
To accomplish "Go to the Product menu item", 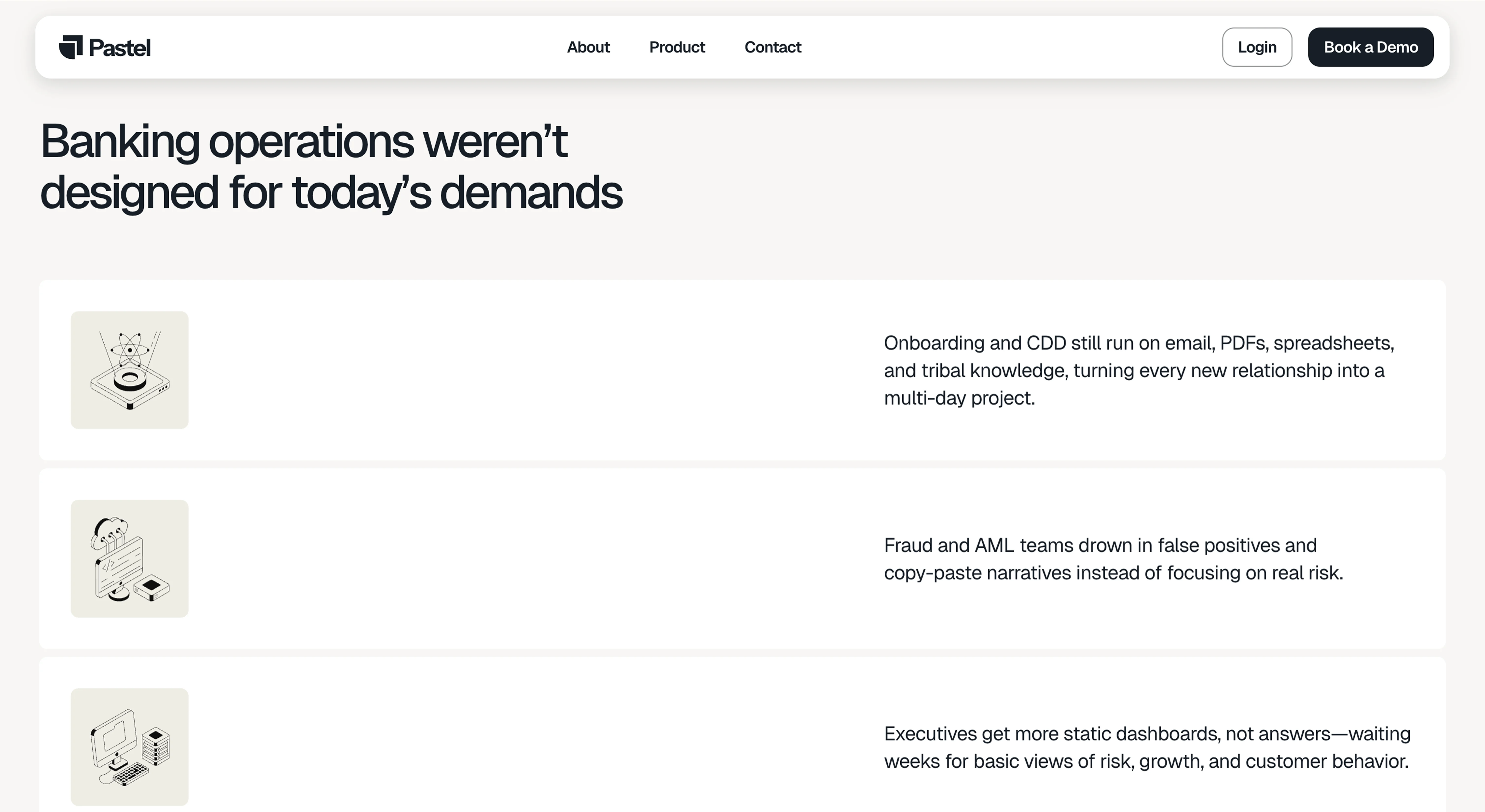I will coord(677,47).
